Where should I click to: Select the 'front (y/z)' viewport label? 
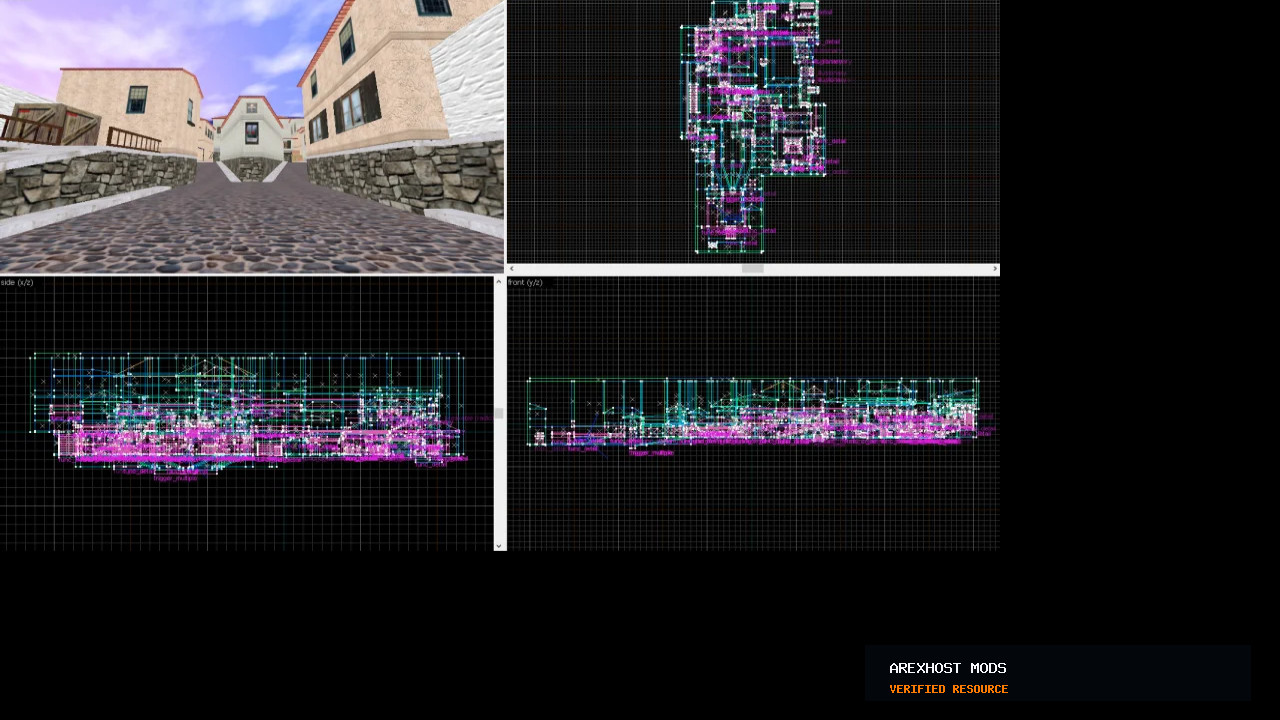pos(525,283)
